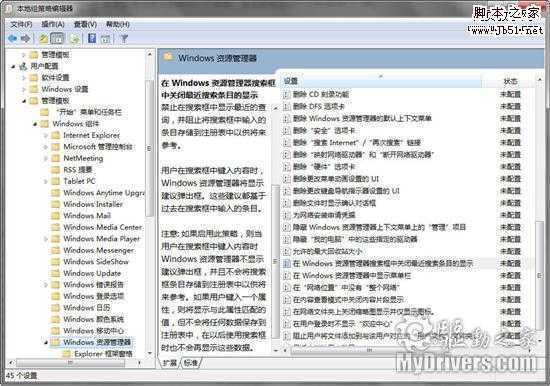Click the folder icon beside Windows Installer
The height and width of the screenshot is (386, 550).
coord(55,204)
